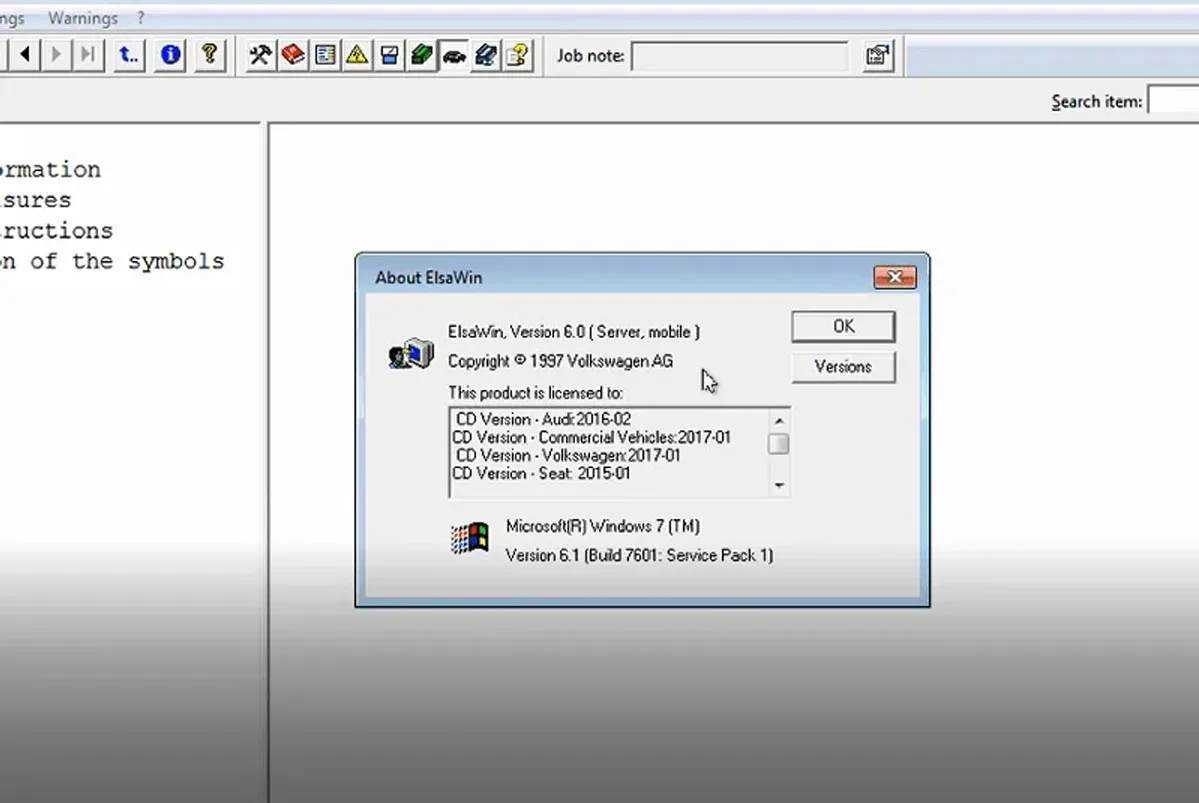The image size is (1199, 803).
Task: Click the blue 't..' toolbar icon
Action: 128,55
